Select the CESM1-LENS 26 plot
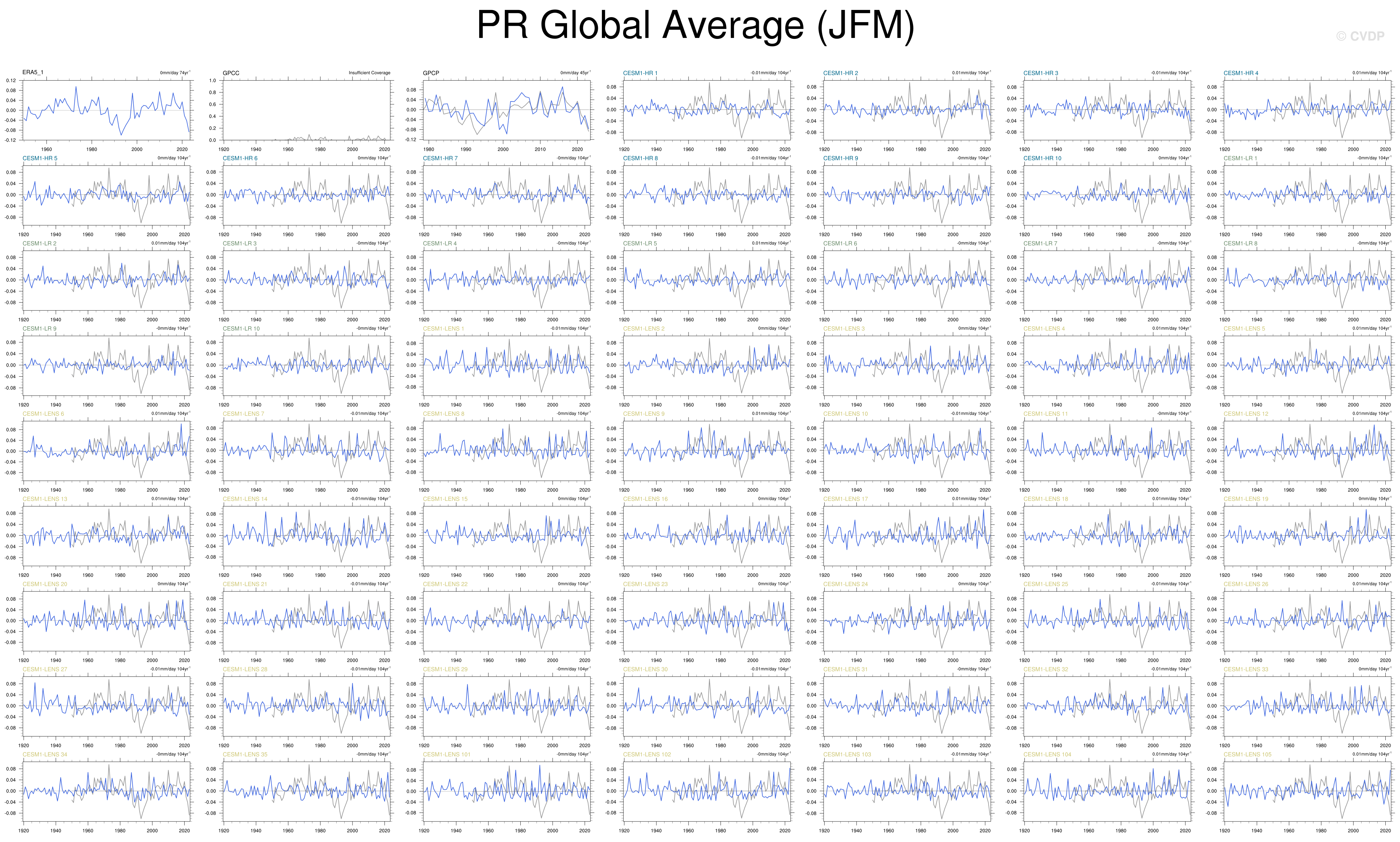Image resolution: width=1400 pixels, height=842 pixels. (x=1308, y=621)
